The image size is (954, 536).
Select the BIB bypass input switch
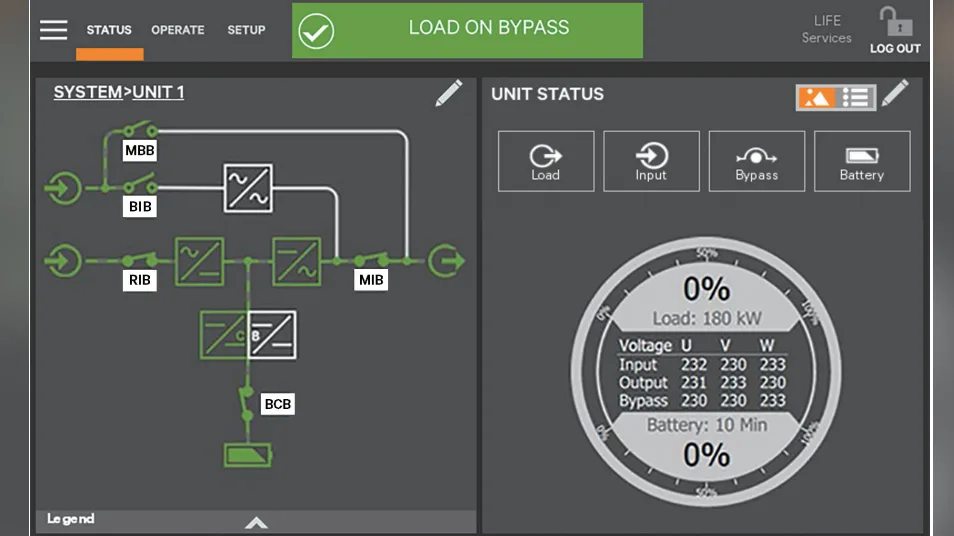pos(140,185)
